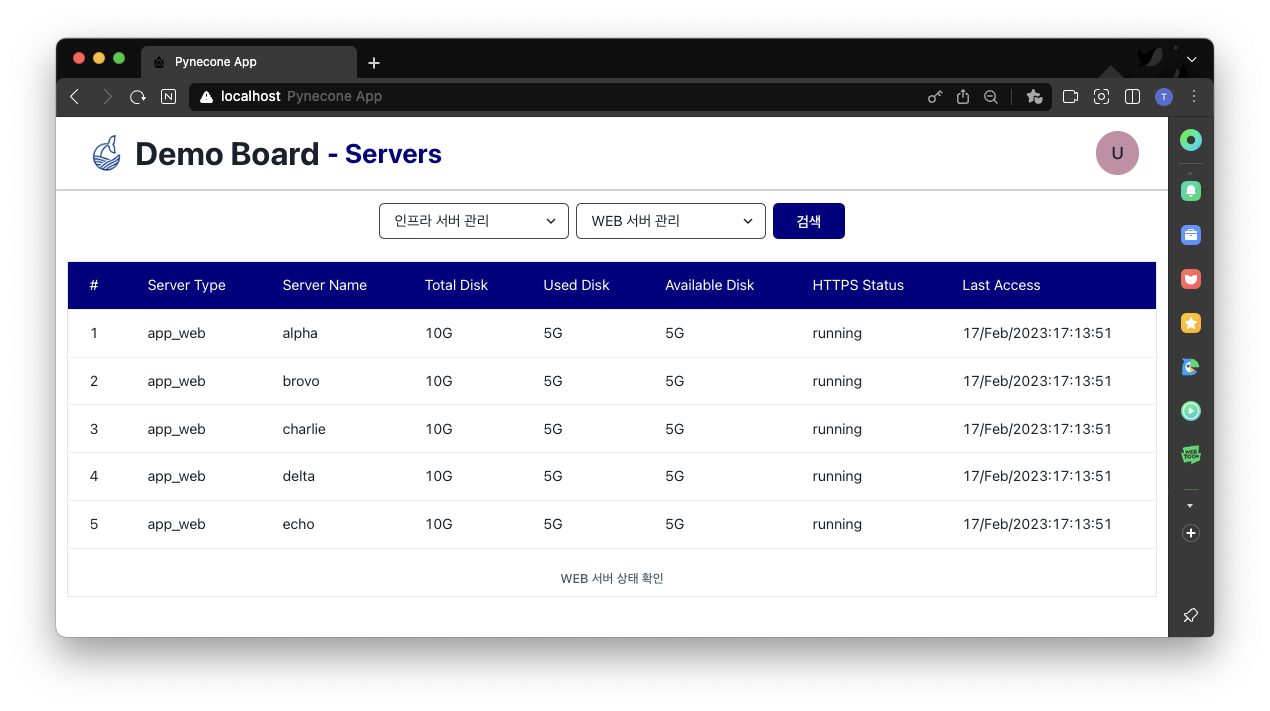The width and height of the screenshot is (1270, 711).
Task: Click the browser forward arrow
Action: pyautogui.click(x=107, y=97)
